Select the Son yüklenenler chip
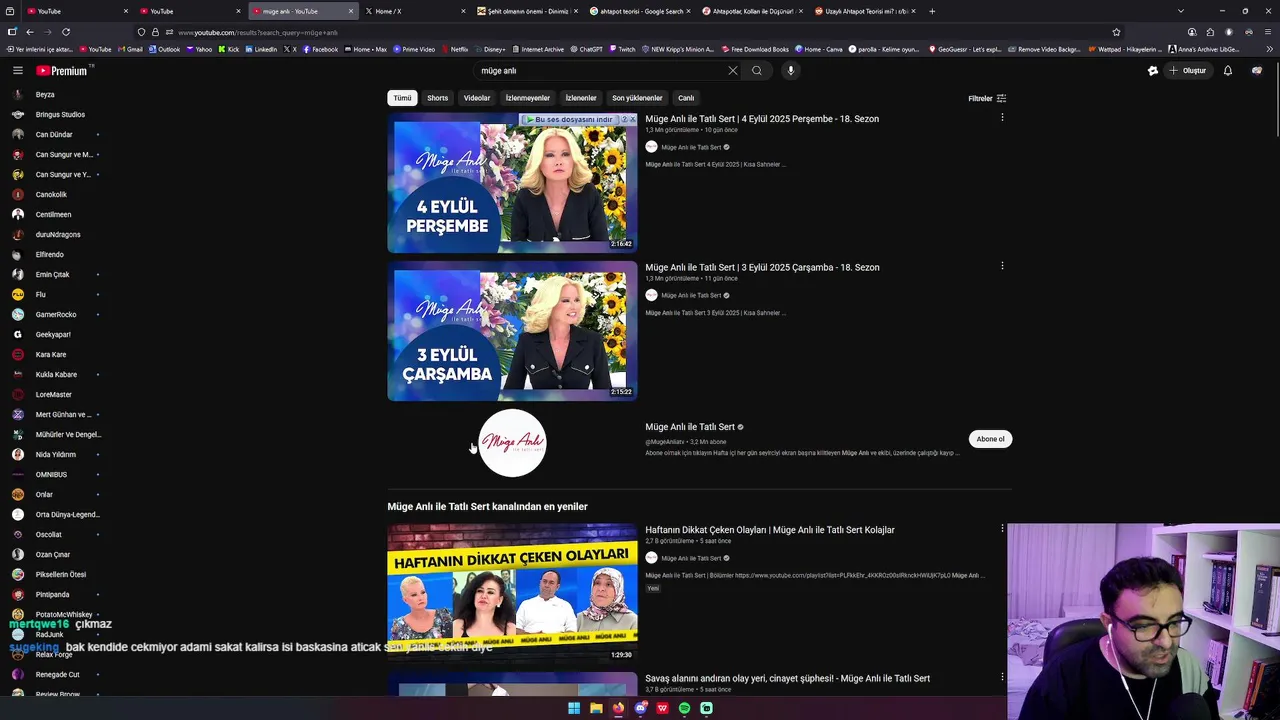Viewport: 1280px width, 720px height. tap(637, 98)
